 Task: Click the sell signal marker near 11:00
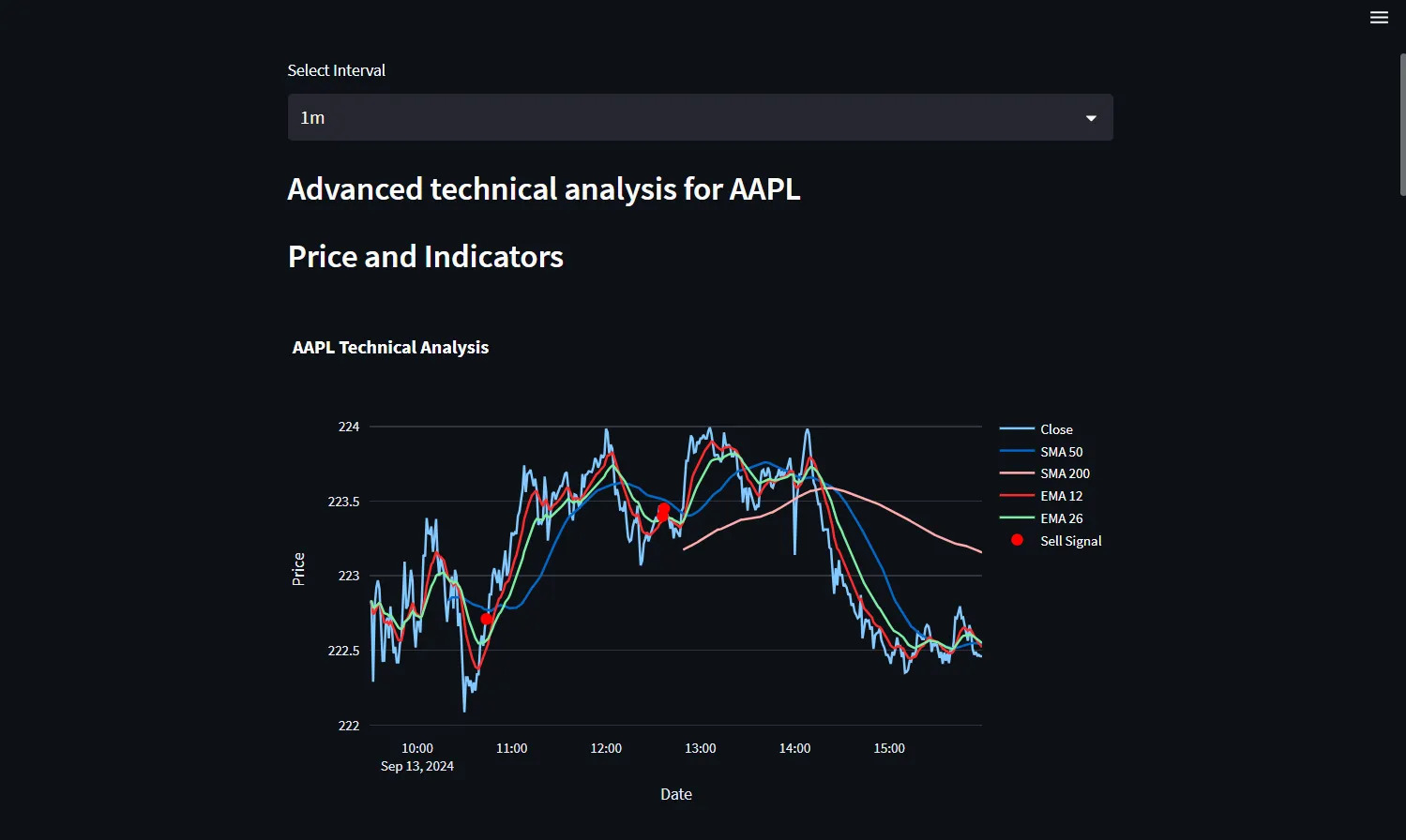pos(486,619)
